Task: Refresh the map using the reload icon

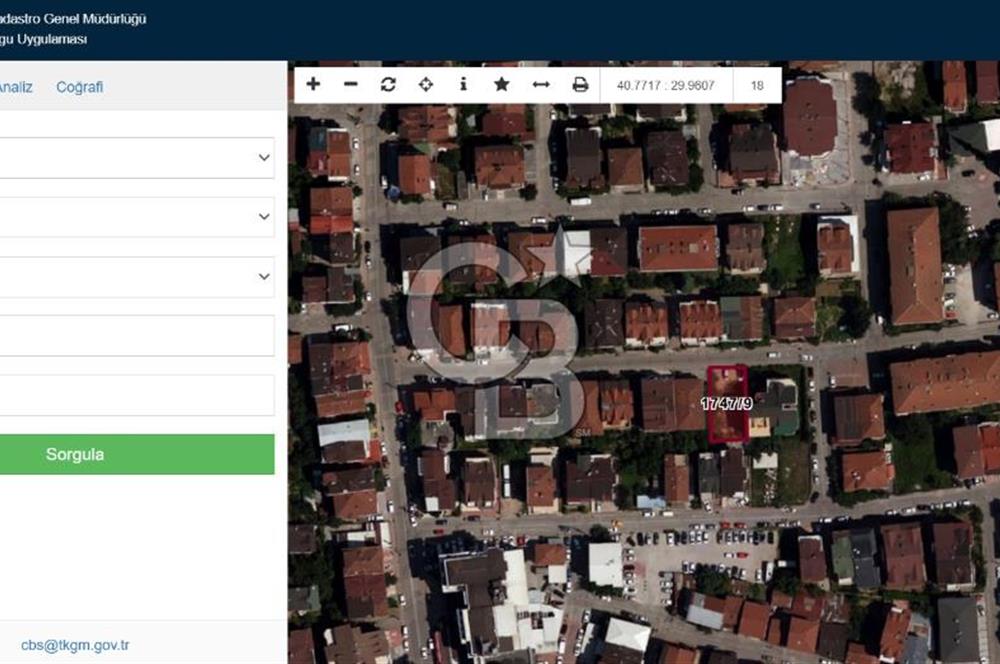Action: click(388, 85)
